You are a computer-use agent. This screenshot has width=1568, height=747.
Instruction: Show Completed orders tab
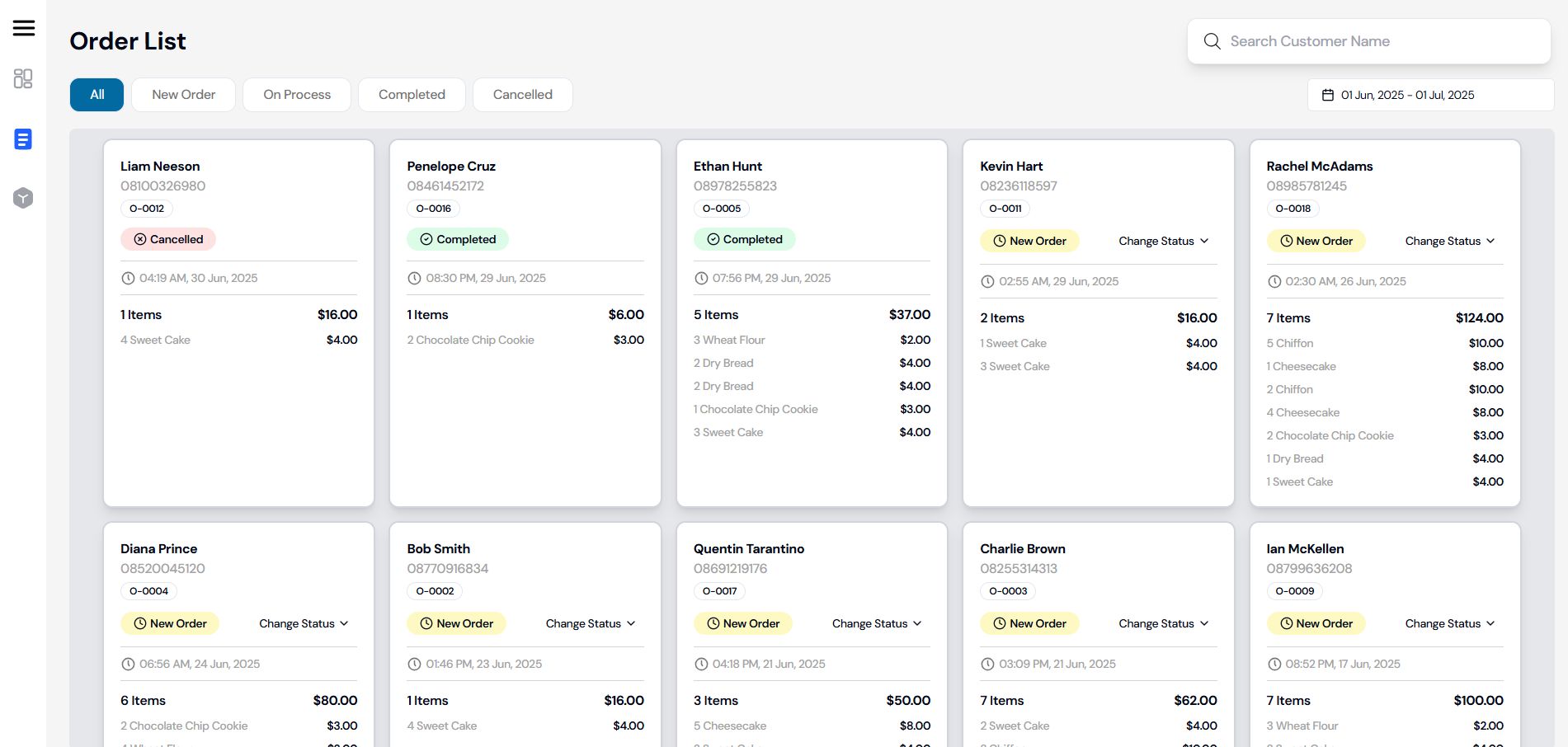point(412,95)
